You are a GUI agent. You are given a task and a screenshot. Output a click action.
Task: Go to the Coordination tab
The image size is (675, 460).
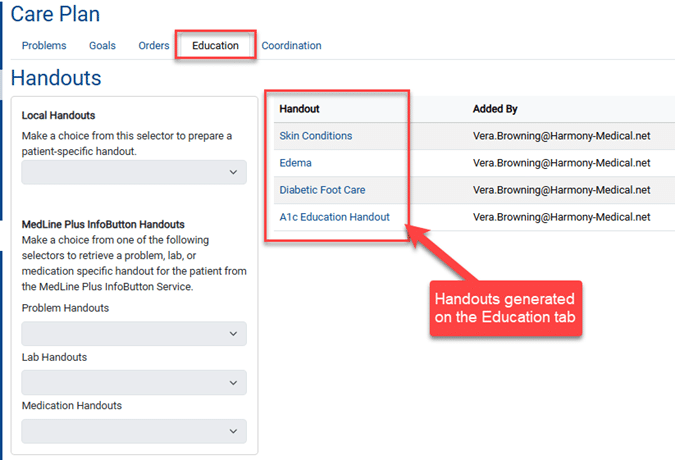point(291,46)
